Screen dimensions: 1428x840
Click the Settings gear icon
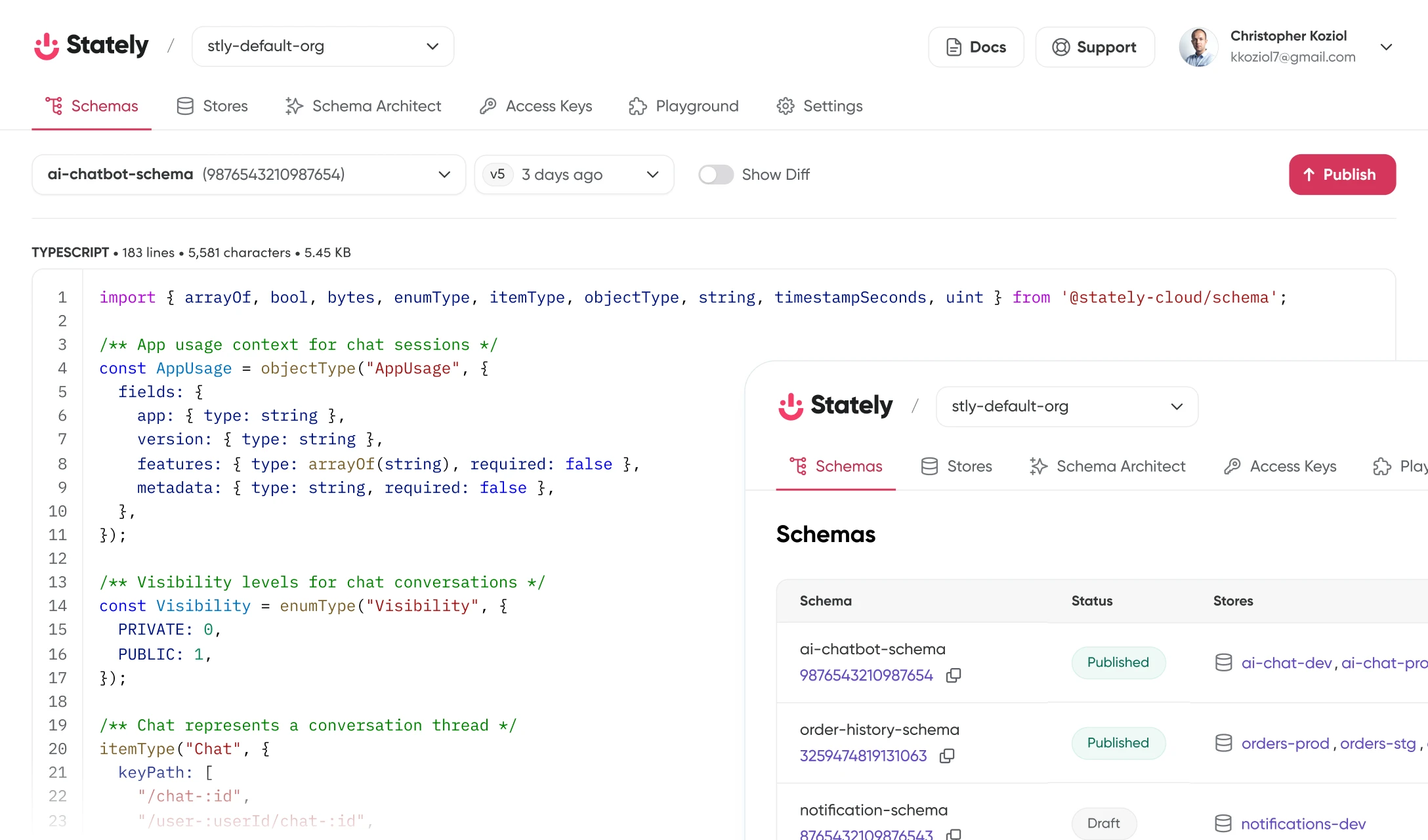[786, 106]
